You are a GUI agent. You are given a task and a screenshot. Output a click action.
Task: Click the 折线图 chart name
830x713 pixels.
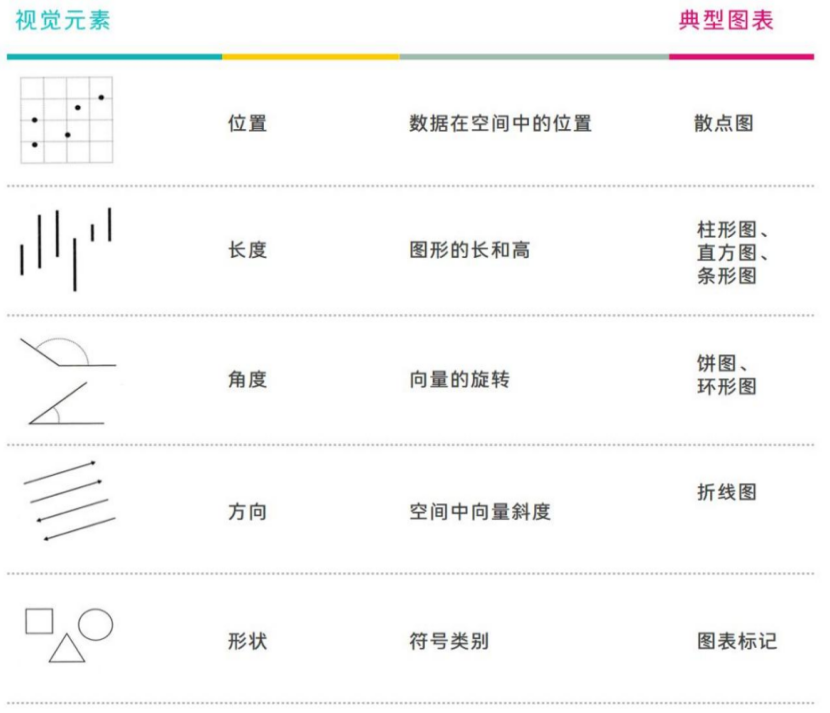[x=727, y=492]
